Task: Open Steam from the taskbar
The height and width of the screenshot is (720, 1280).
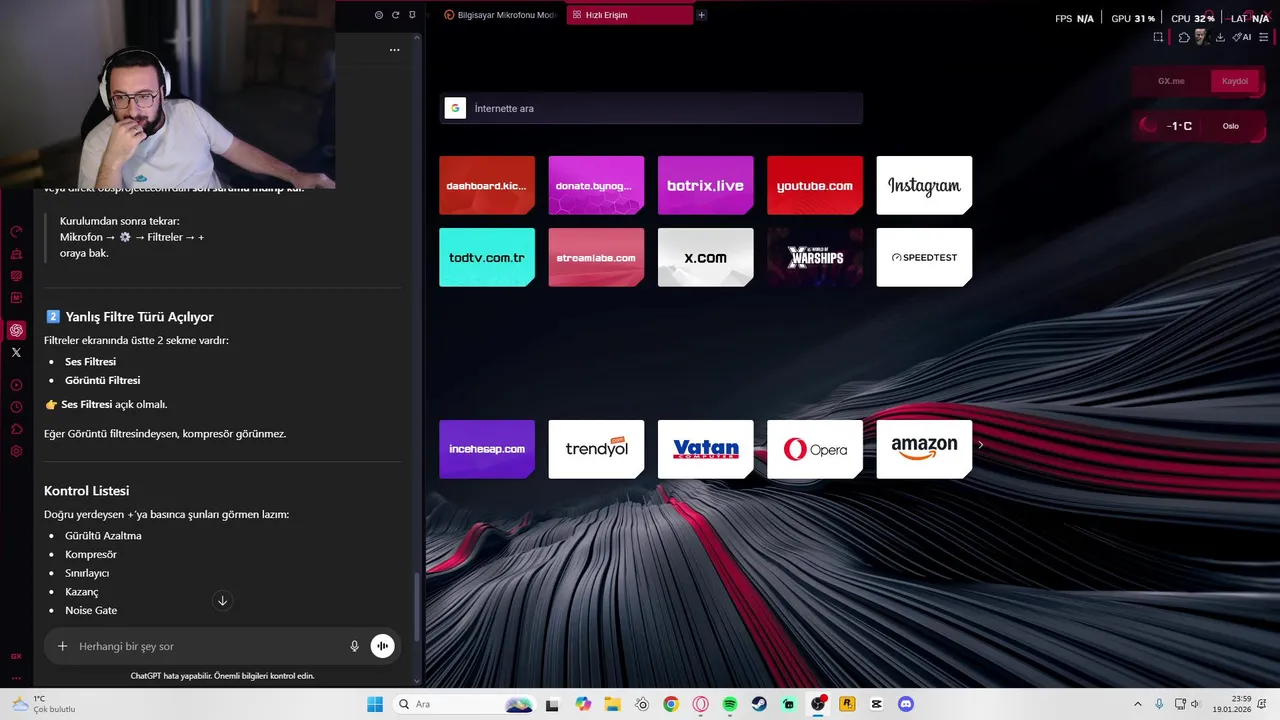Action: (x=760, y=704)
